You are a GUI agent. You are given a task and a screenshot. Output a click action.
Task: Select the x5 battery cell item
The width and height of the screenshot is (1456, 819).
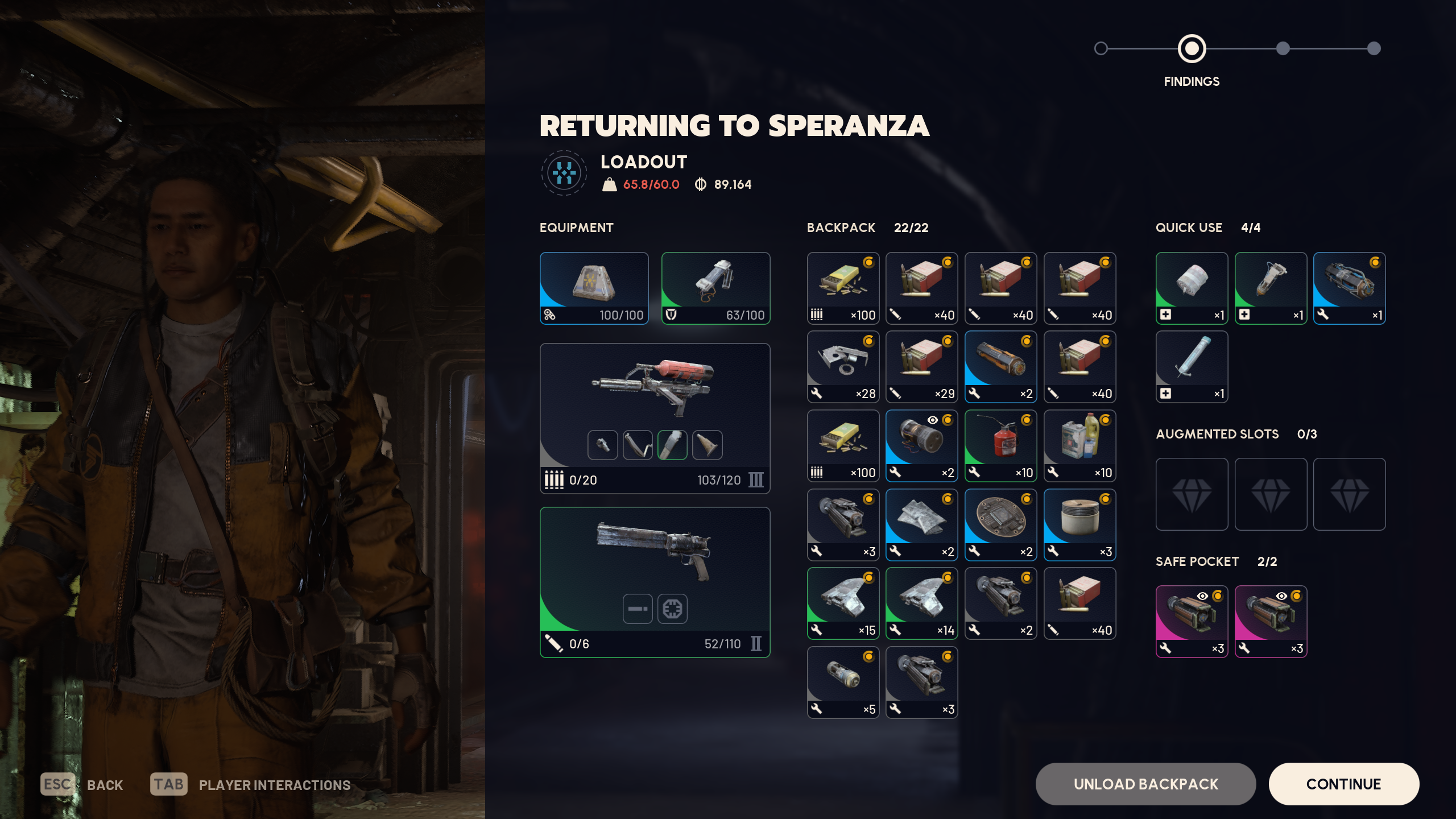pos(843,682)
